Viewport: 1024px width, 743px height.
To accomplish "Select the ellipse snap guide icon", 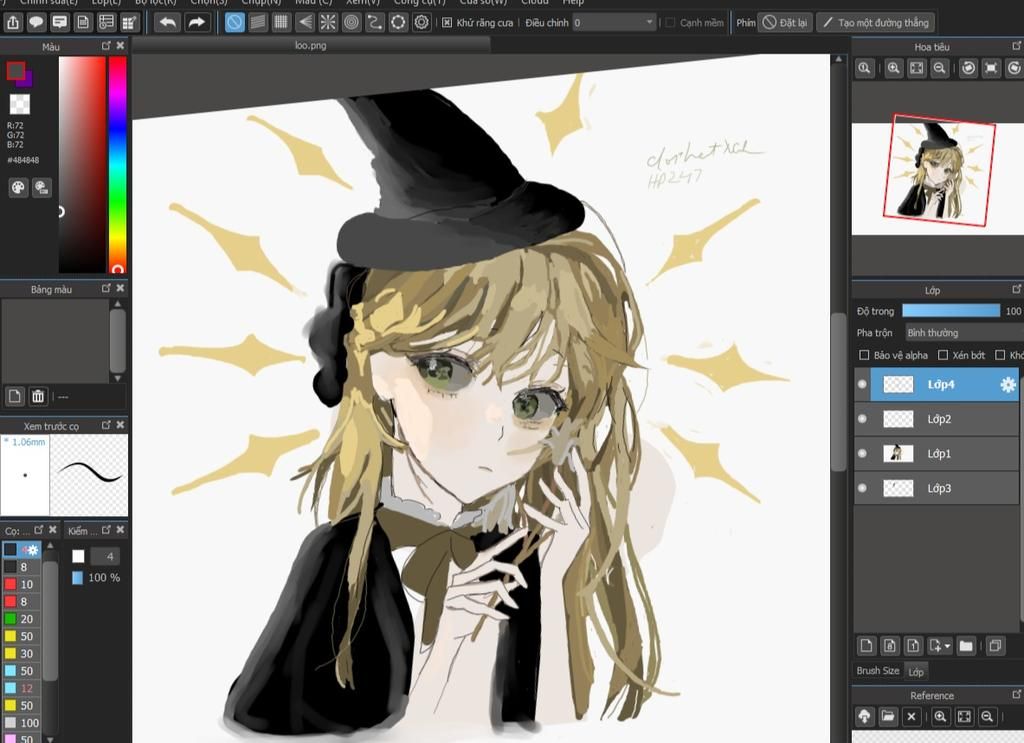I will click(x=398, y=22).
